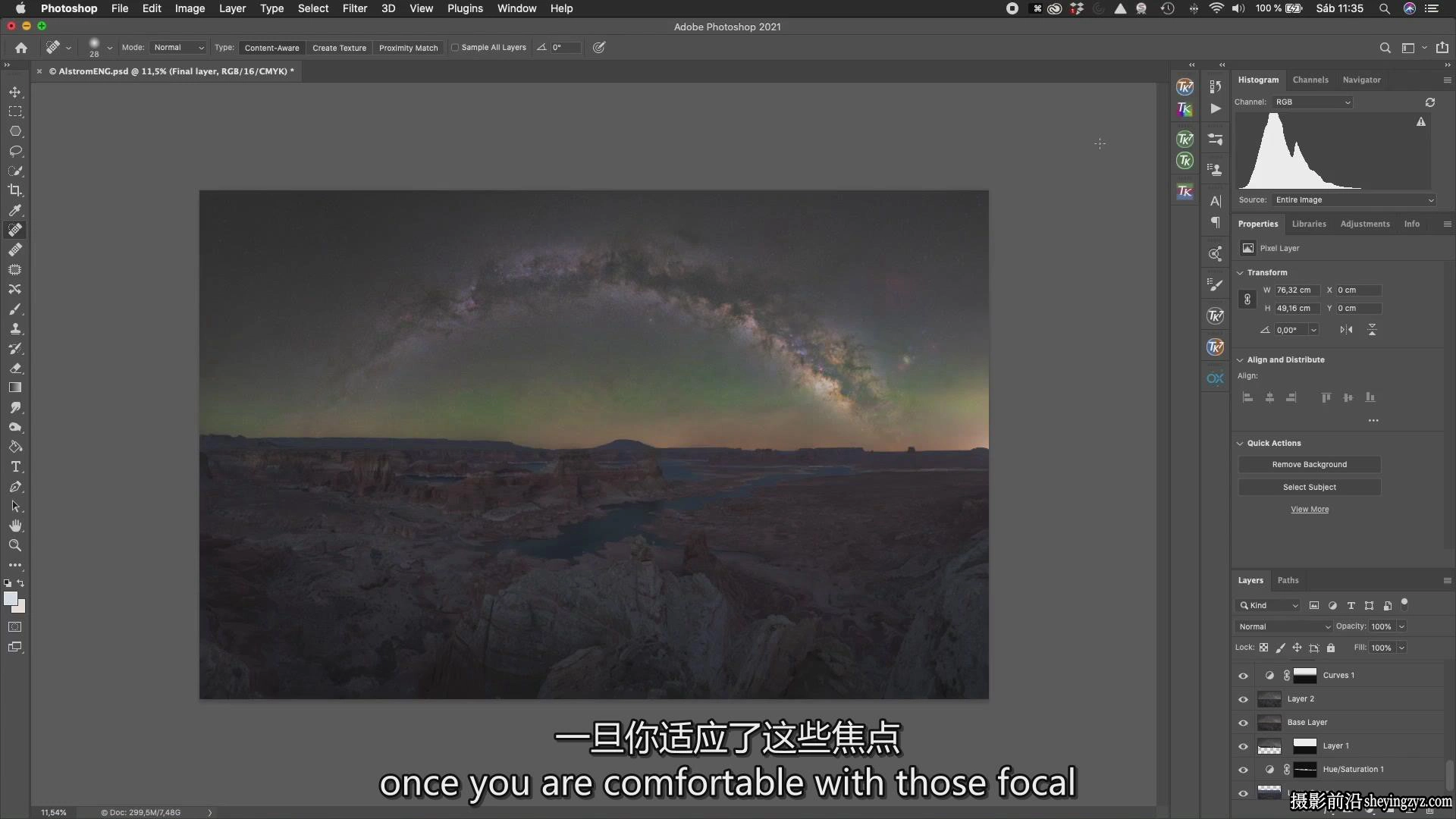Select the Horizontal Type tool
The image size is (1456, 819).
pos(15,466)
